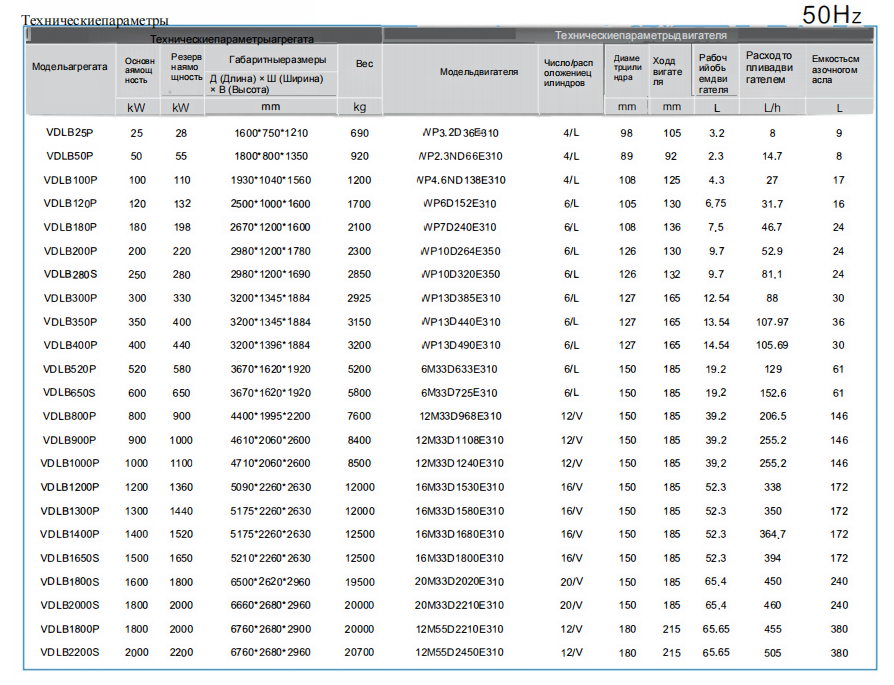
Task: Select model cell 'VDLB25P'
Action: 70,133
